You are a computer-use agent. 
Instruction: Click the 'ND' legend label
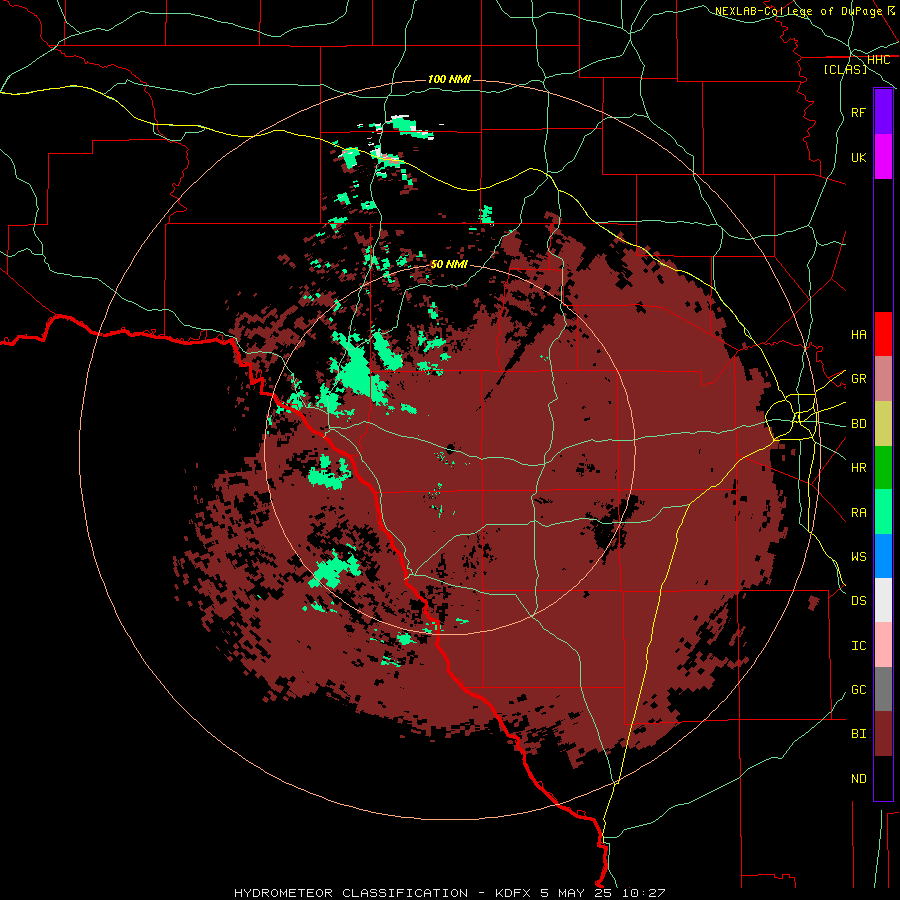point(858,778)
